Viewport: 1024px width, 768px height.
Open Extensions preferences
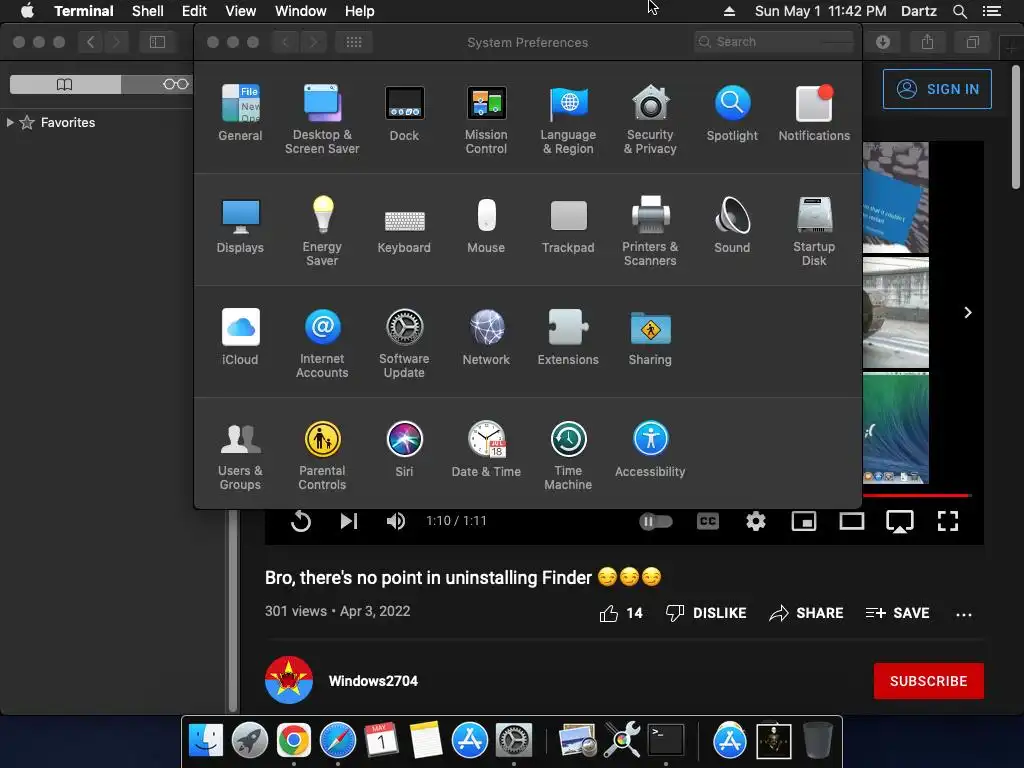(x=568, y=337)
